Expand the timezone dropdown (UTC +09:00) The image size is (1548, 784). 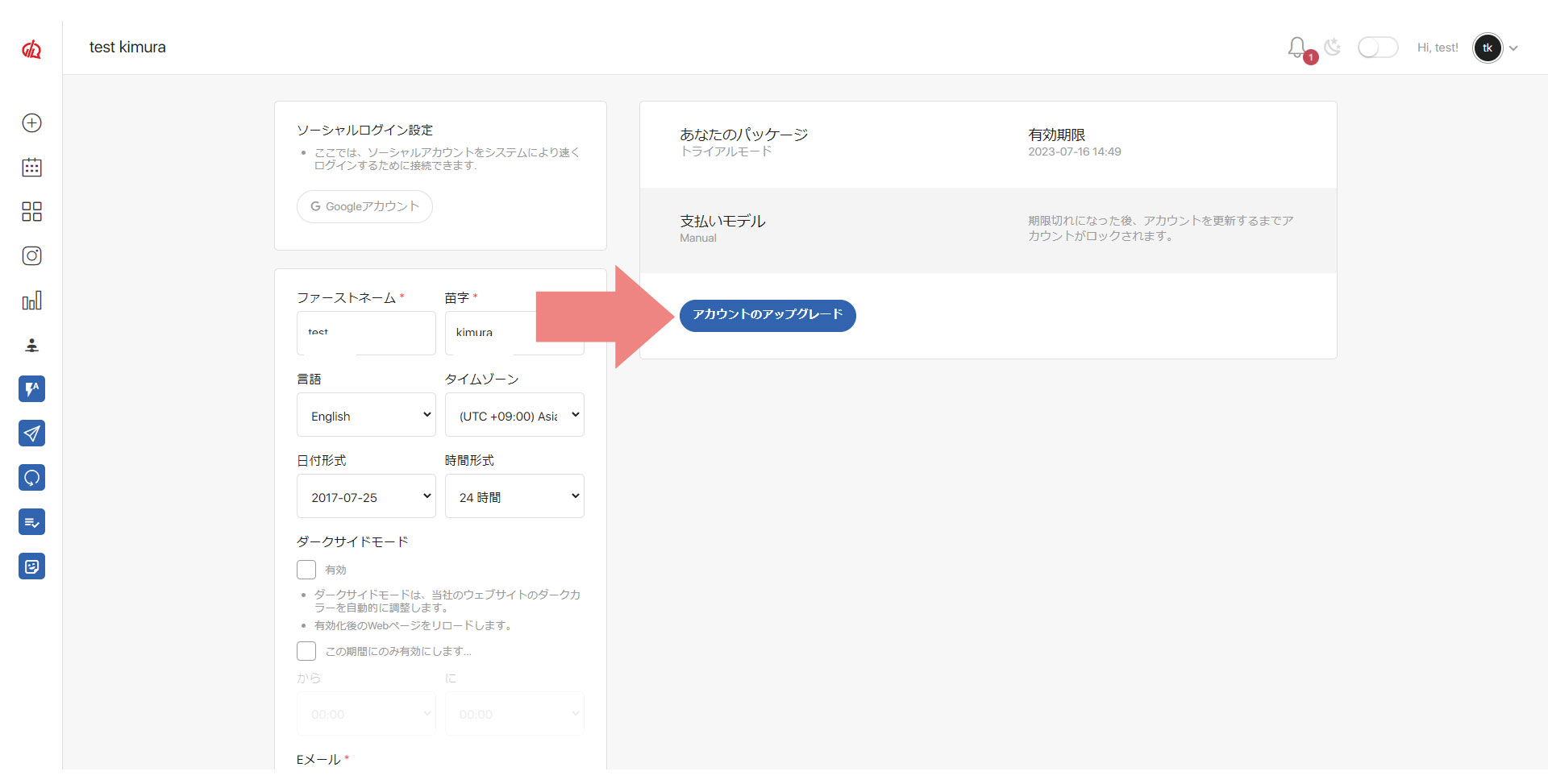pyautogui.click(x=514, y=416)
